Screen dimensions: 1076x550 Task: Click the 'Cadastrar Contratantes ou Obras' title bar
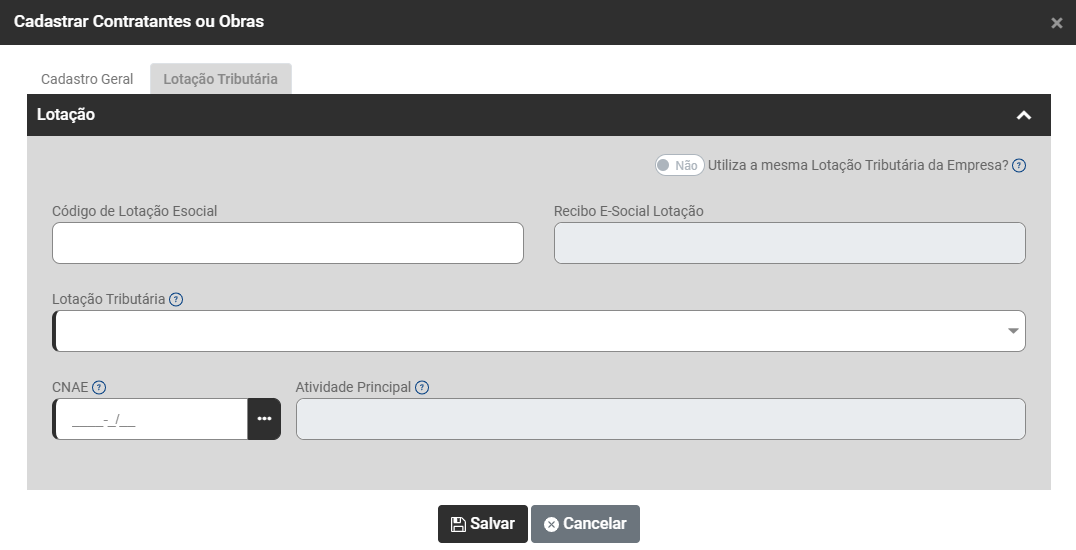click(139, 21)
